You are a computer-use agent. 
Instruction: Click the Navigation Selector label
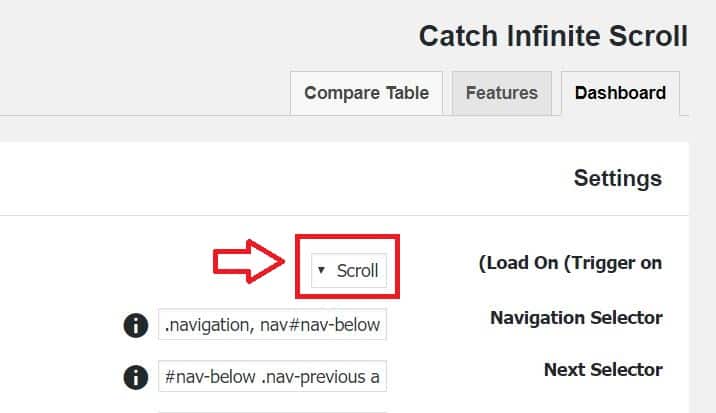coord(576,318)
